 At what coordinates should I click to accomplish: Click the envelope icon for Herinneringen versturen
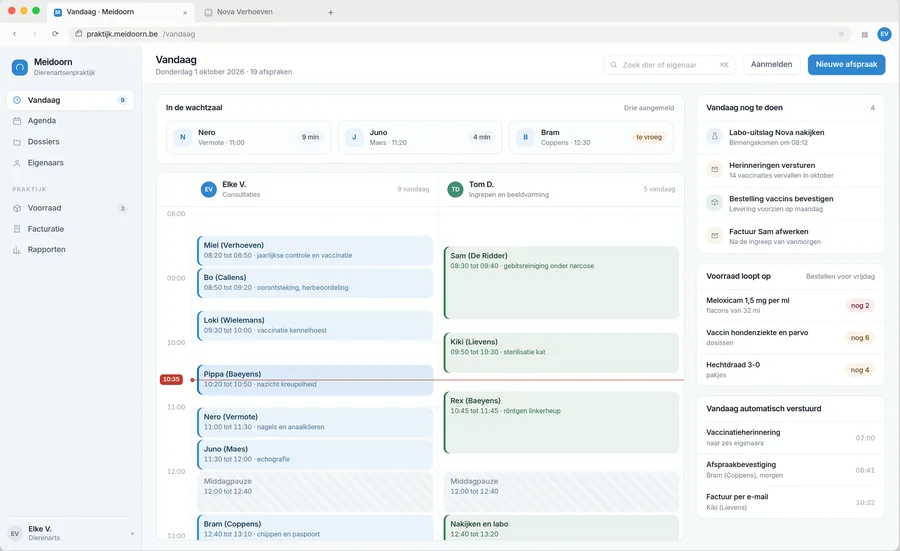(x=715, y=169)
